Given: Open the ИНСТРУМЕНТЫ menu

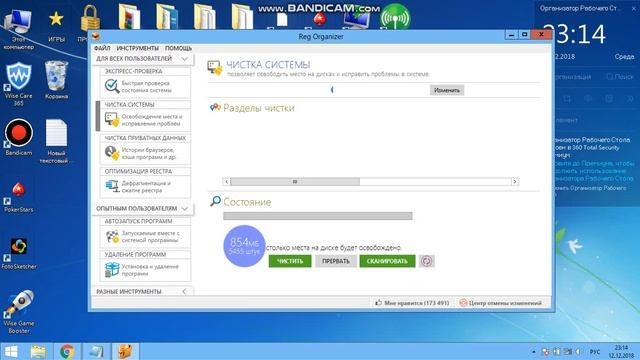Looking at the screenshot, I should coord(138,48).
